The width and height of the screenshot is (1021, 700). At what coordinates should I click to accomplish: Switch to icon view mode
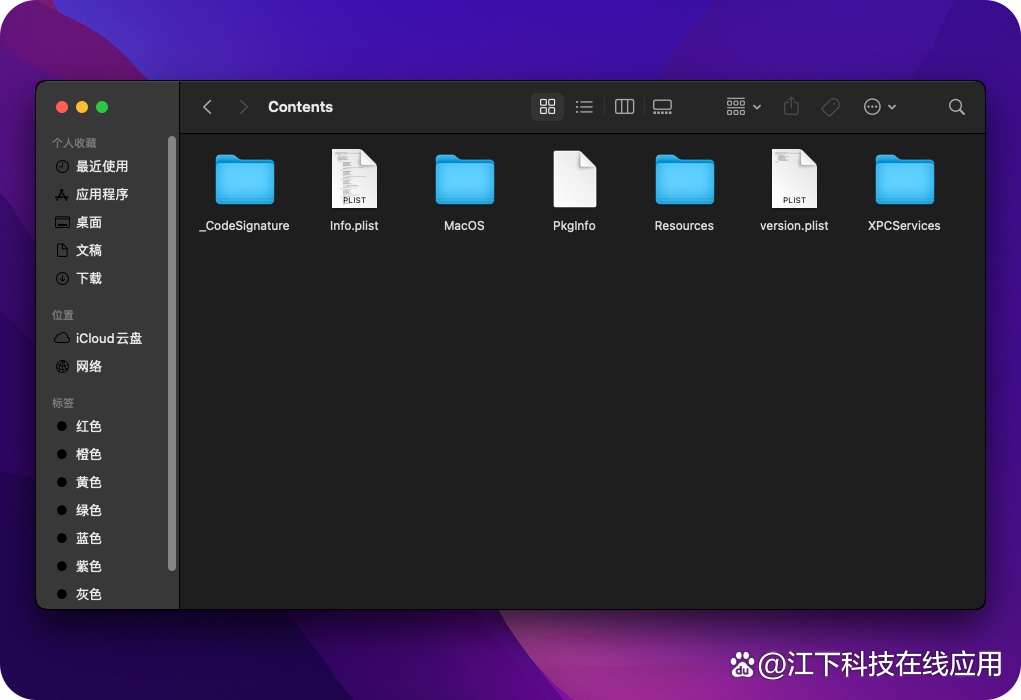(x=547, y=107)
